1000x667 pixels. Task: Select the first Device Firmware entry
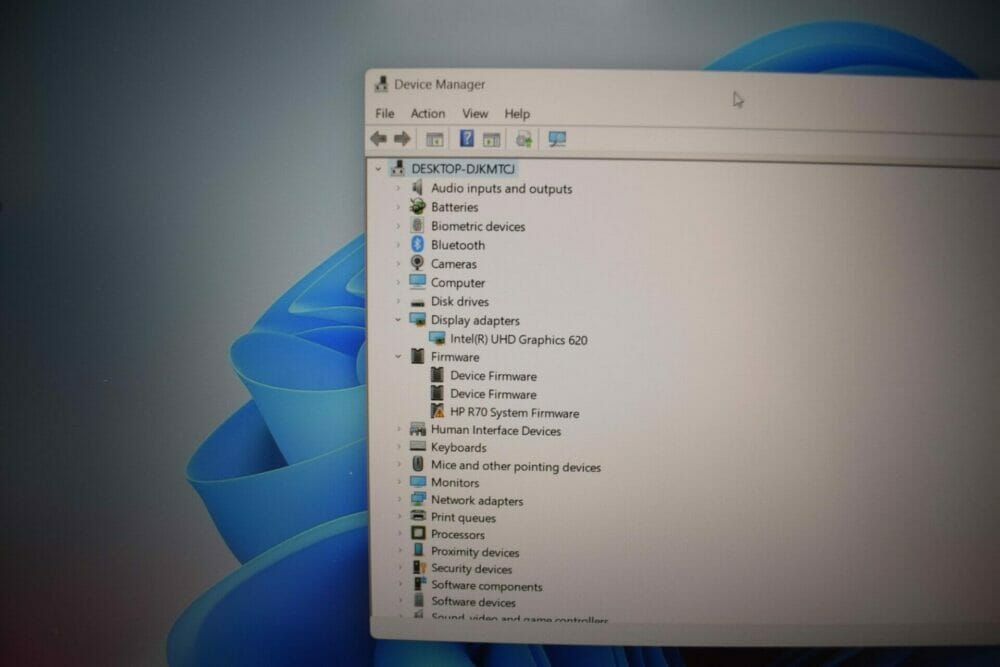493,376
